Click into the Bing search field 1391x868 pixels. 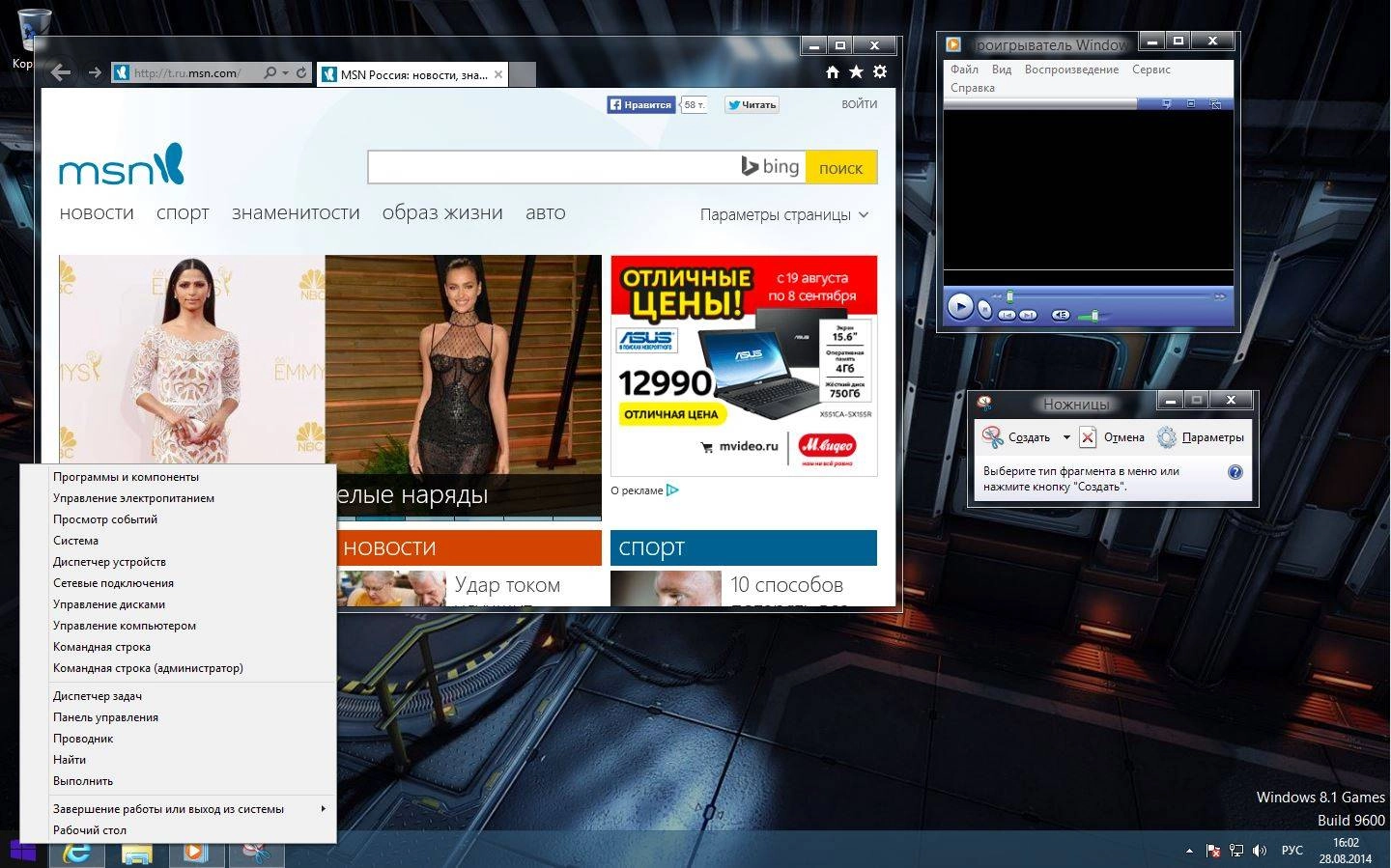pos(586,167)
